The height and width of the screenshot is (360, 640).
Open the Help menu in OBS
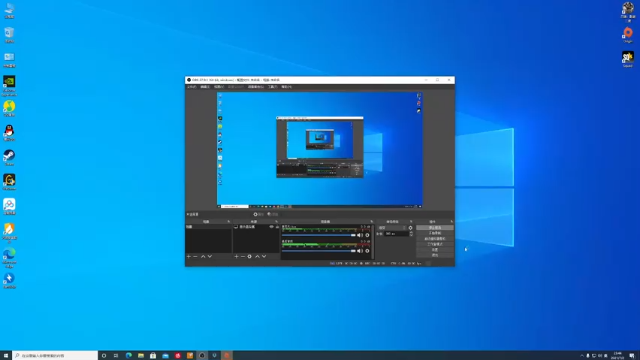coord(287,87)
